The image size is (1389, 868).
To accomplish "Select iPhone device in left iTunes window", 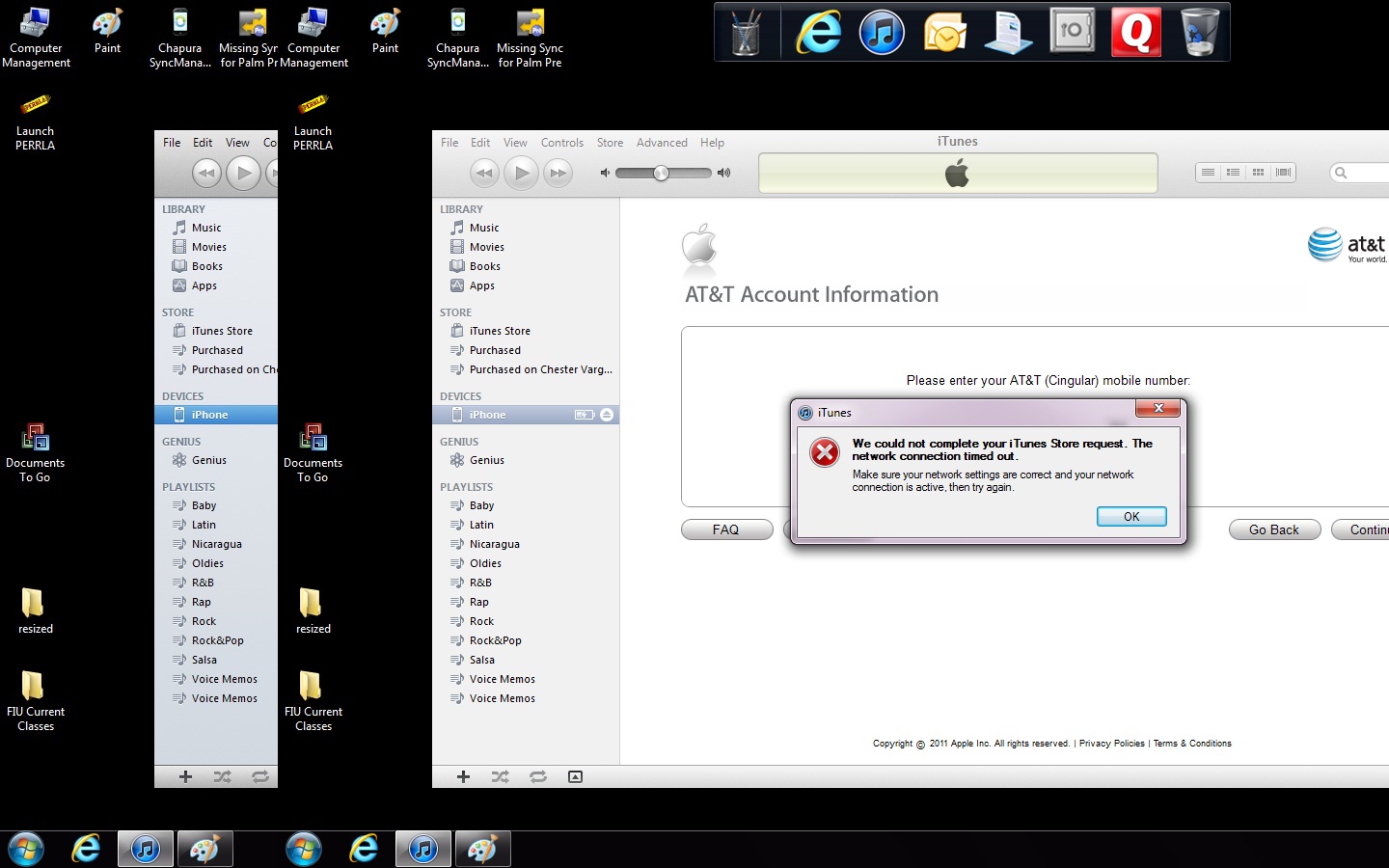I will point(216,415).
